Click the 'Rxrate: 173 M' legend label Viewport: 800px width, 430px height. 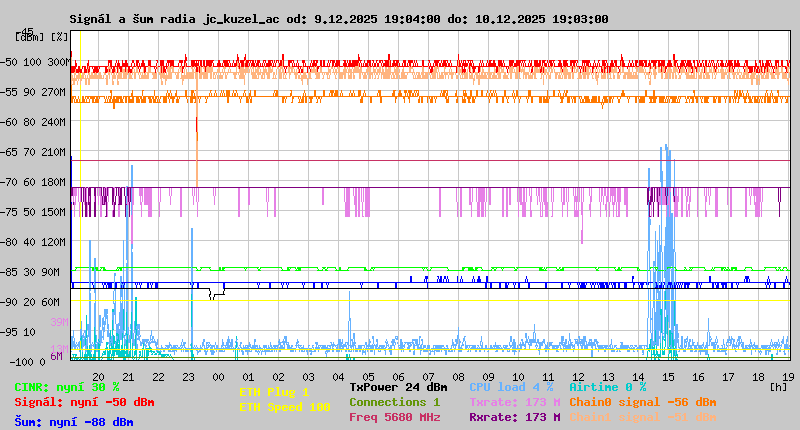[515, 417]
